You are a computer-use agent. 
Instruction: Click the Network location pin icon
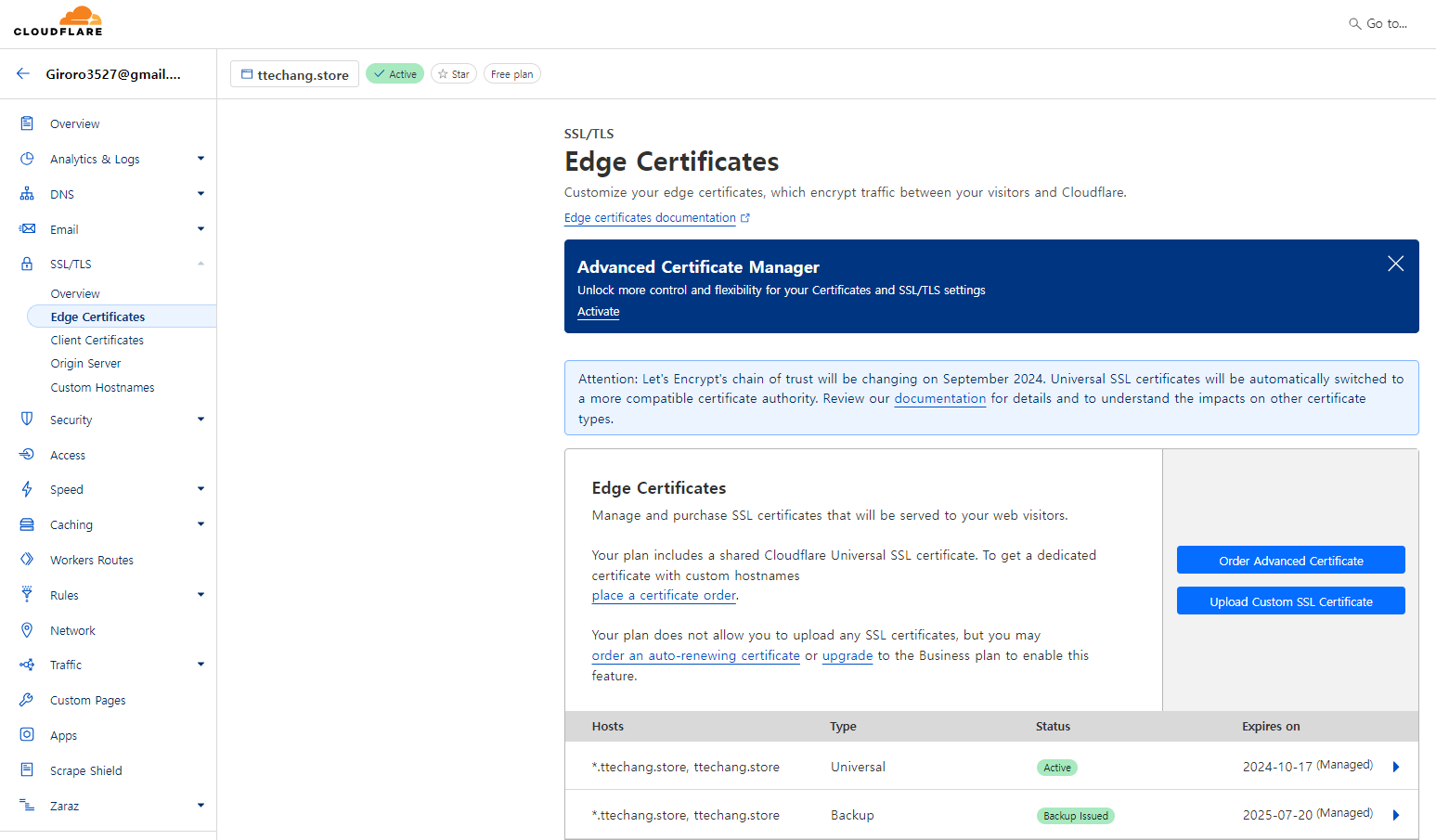point(27,630)
